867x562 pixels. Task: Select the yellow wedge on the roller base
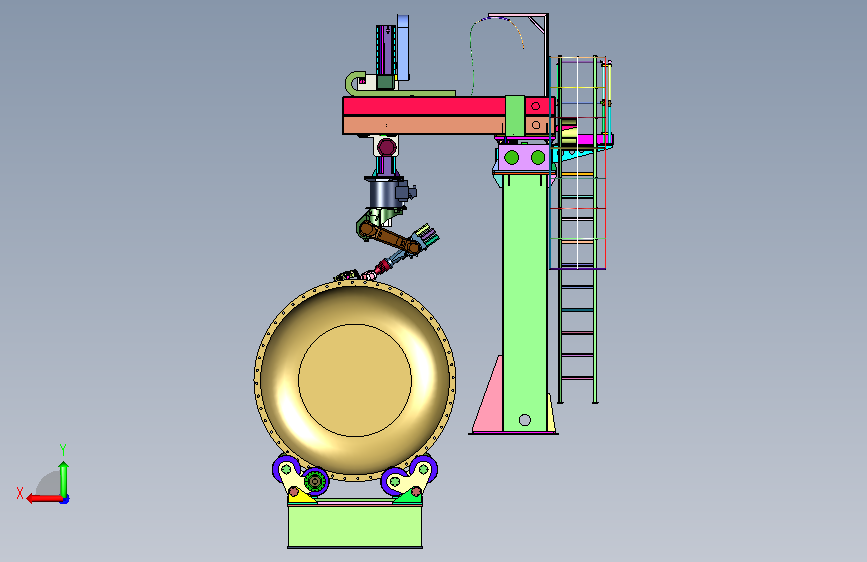tap(301, 498)
